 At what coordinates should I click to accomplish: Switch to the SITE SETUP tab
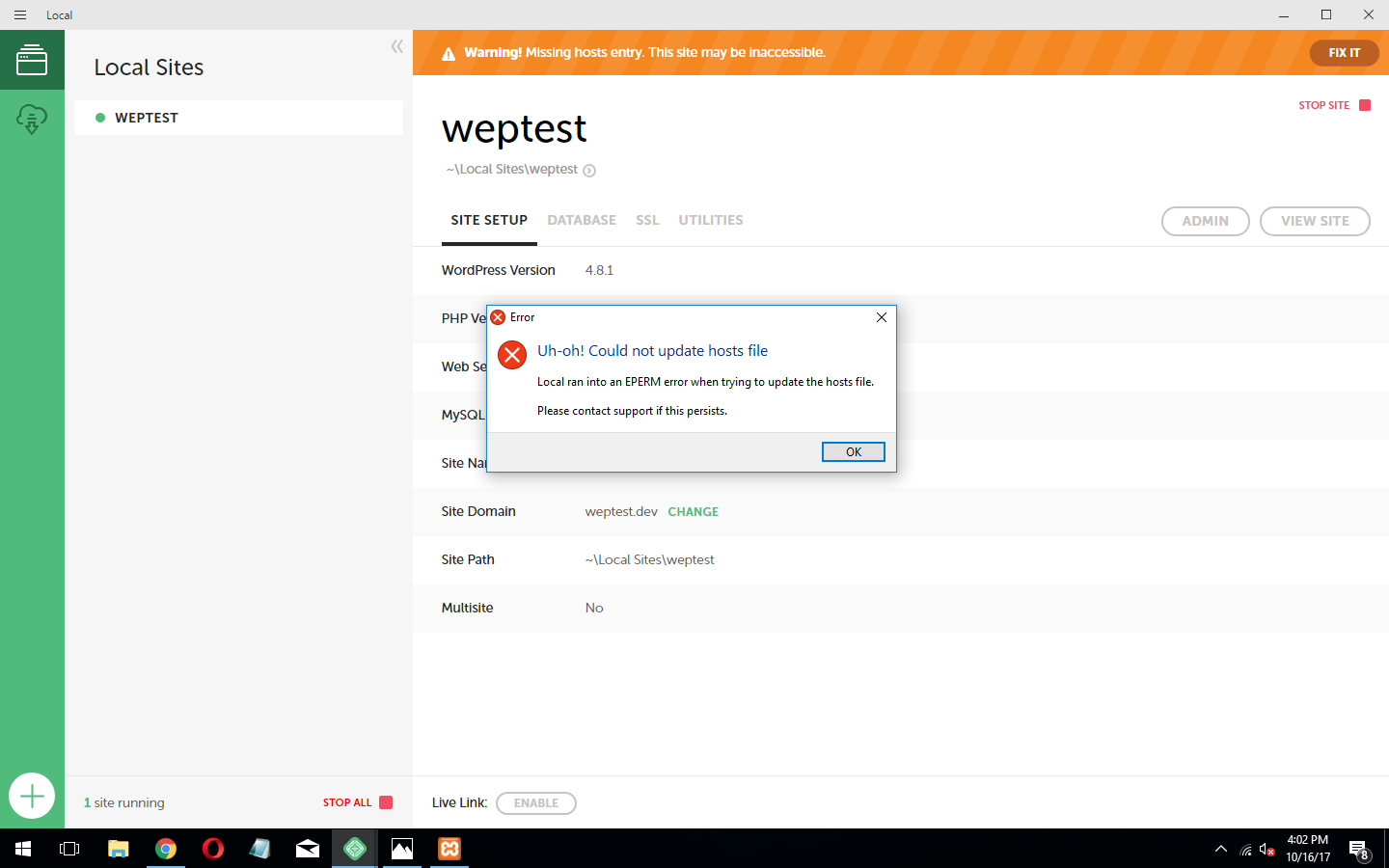pyautogui.click(x=489, y=220)
